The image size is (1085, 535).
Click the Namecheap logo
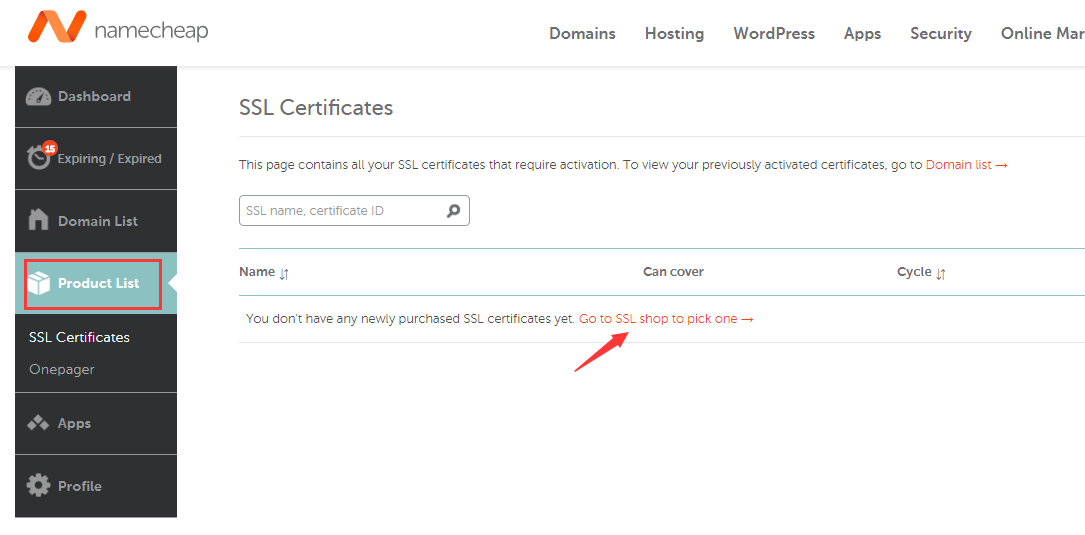pos(118,30)
